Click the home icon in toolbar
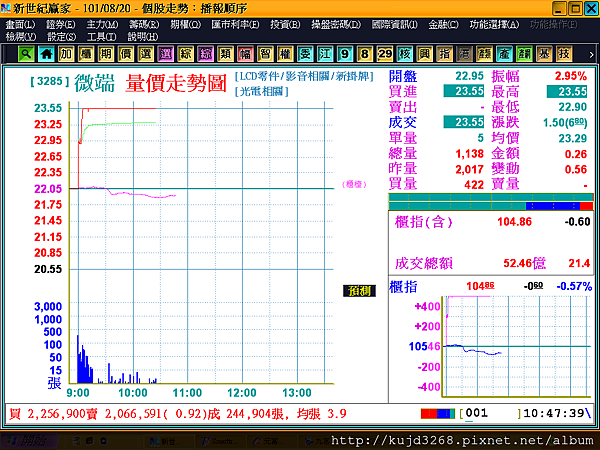 point(46,54)
